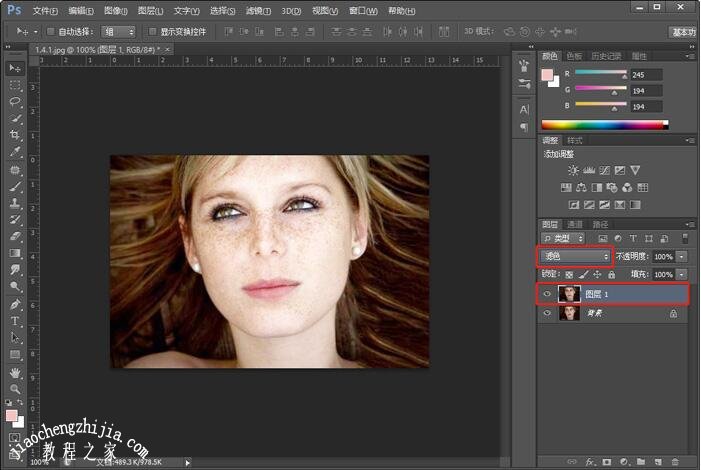Switch to the 通道 tab

tap(575, 224)
